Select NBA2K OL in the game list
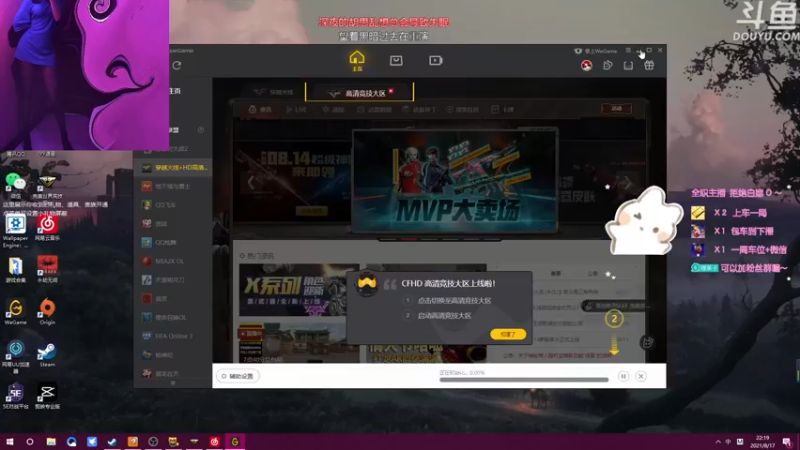This screenshot has height=450, width=800. click(x=173, y=261)
